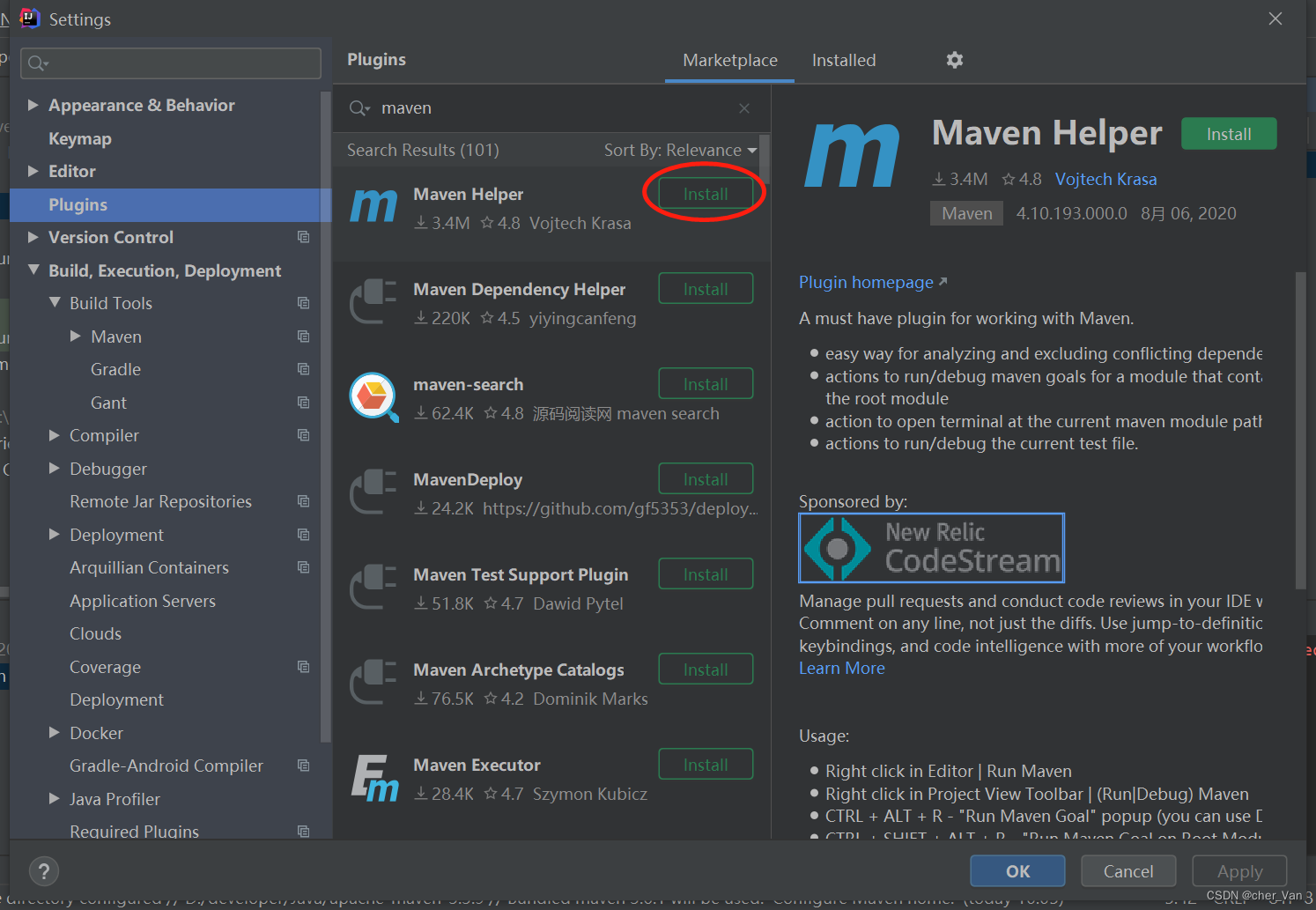Install the Maven Test Support Plugin

[706, 574]
